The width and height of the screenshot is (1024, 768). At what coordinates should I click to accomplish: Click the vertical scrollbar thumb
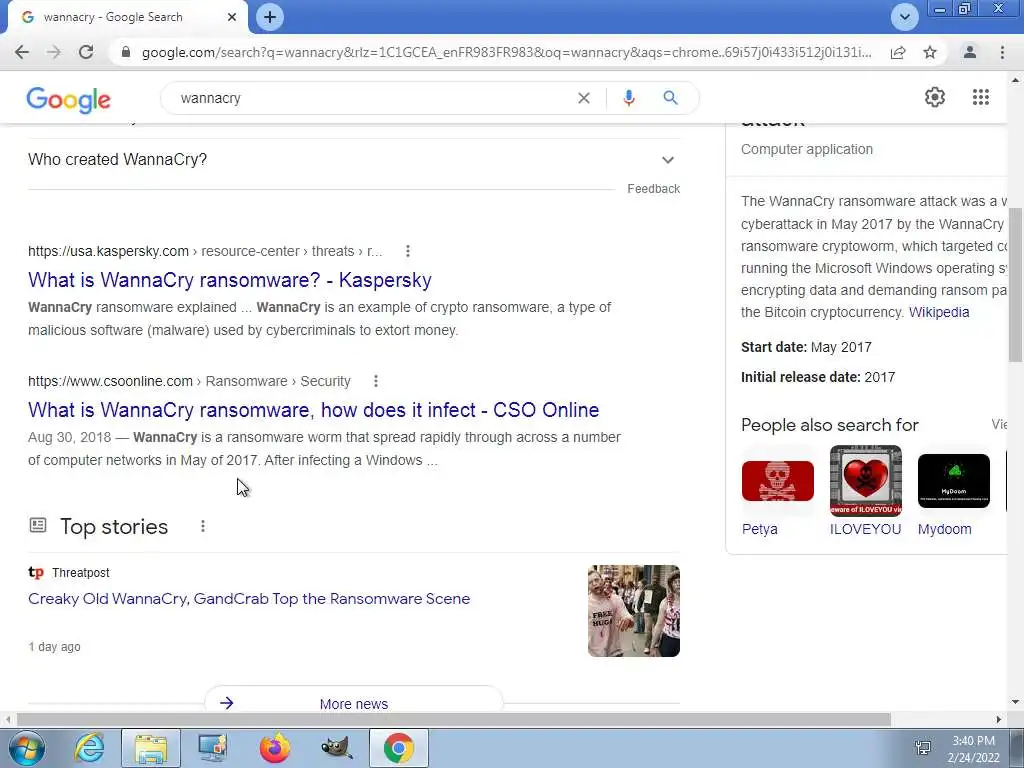(1015, 284)
